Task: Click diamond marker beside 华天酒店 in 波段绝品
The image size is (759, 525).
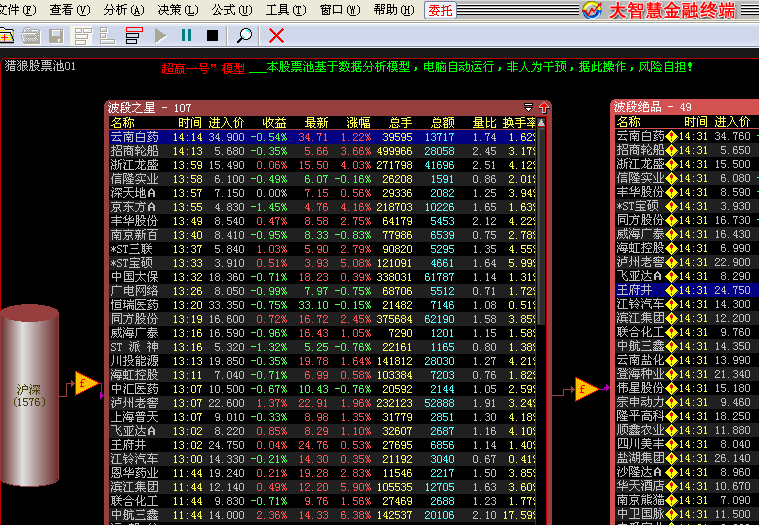Action: click(671, 487)
